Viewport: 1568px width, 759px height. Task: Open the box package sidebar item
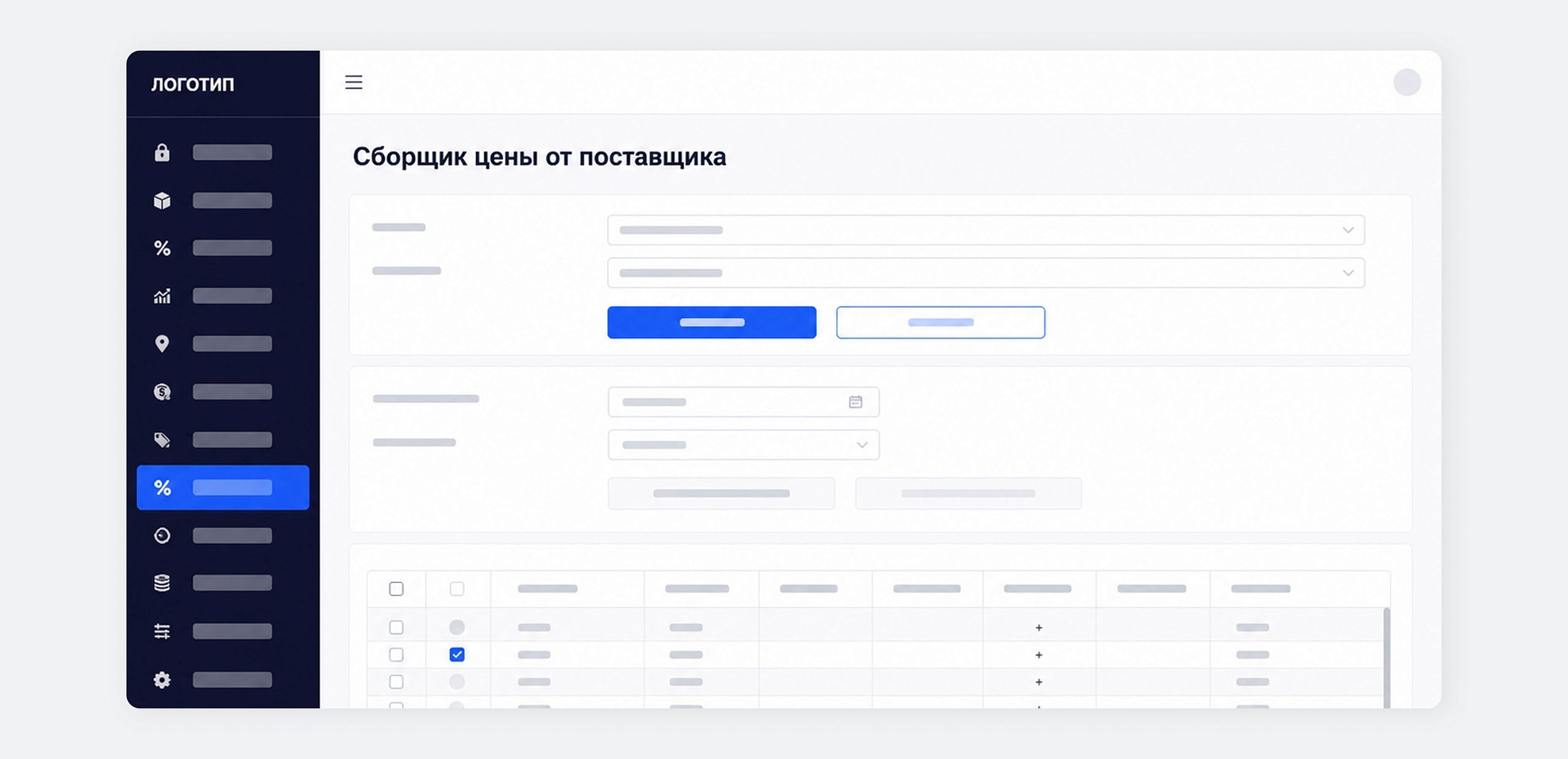click(162, 200)
